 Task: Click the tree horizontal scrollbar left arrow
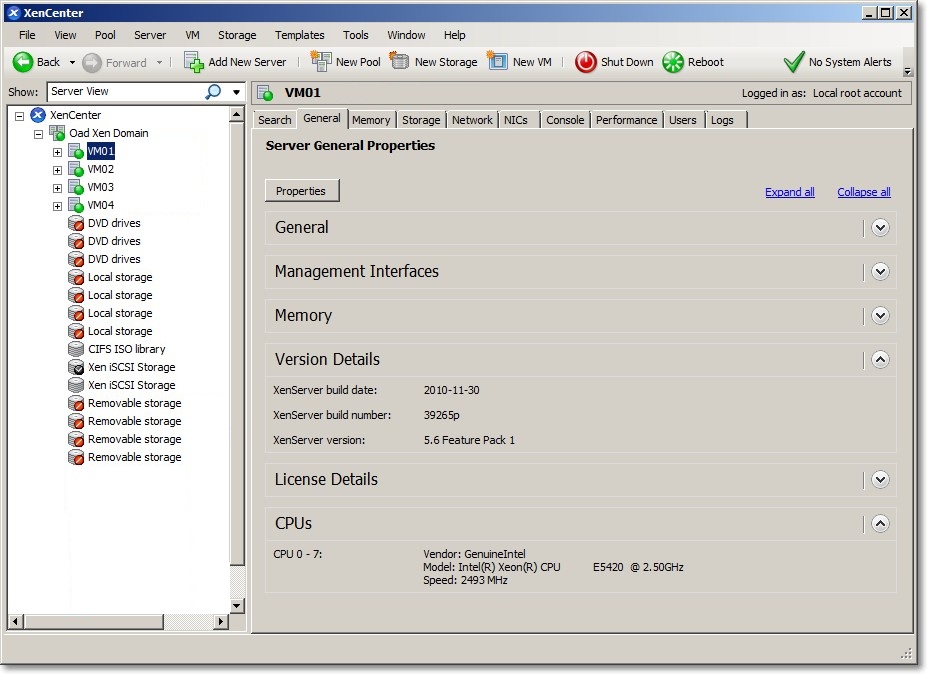tap(15, 621)
